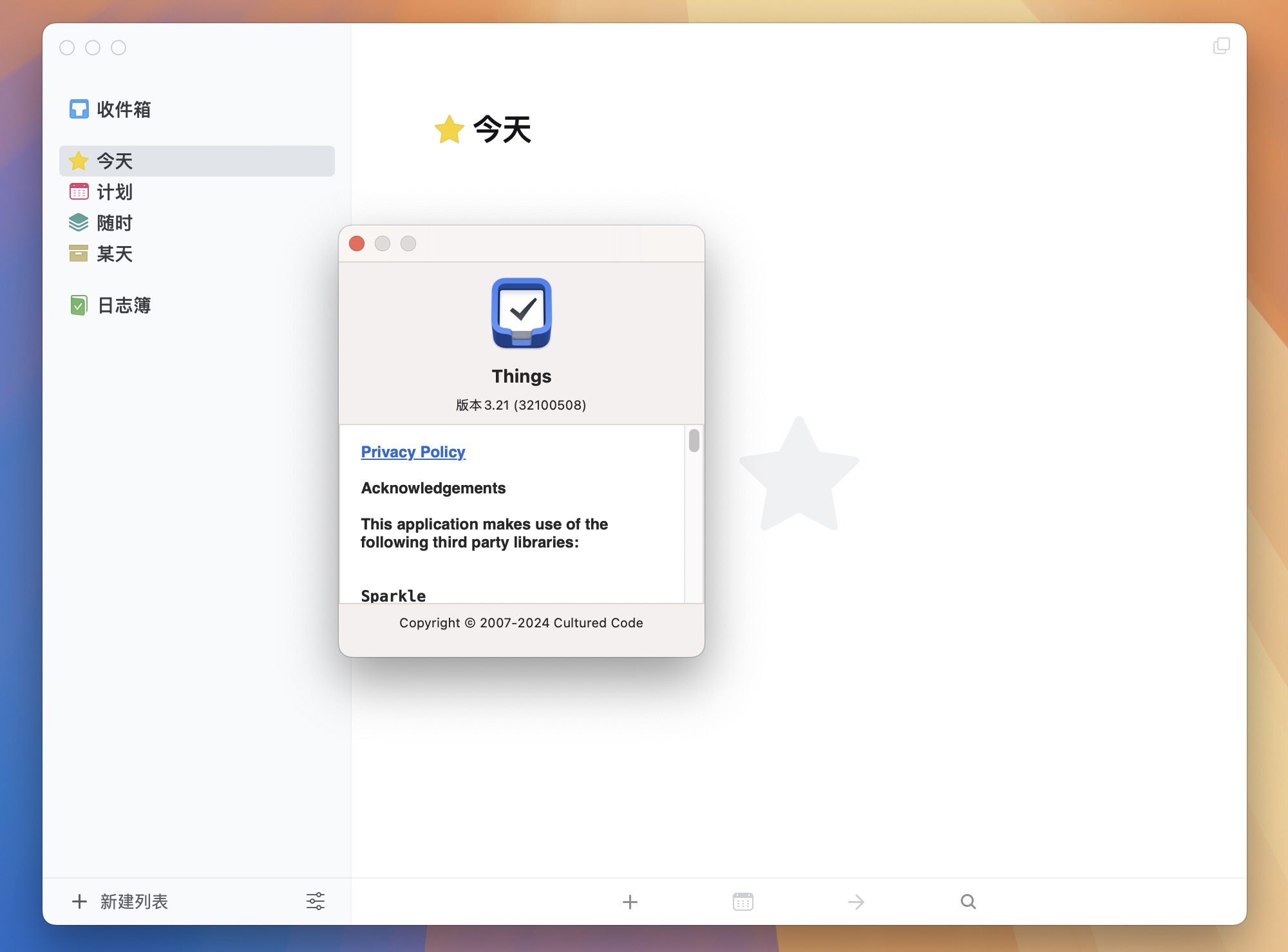Image resolution: width=1288 pixels, height=952 pixels.
Task: Click Acknowledgements text link
Action: coord(432,488)
